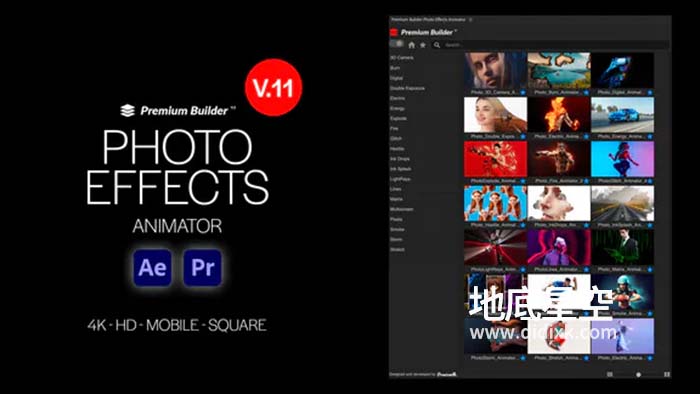Favorite Photo_Energy_Animator with its blue star
The image size is (700, 394).
[x=650, y=137]
